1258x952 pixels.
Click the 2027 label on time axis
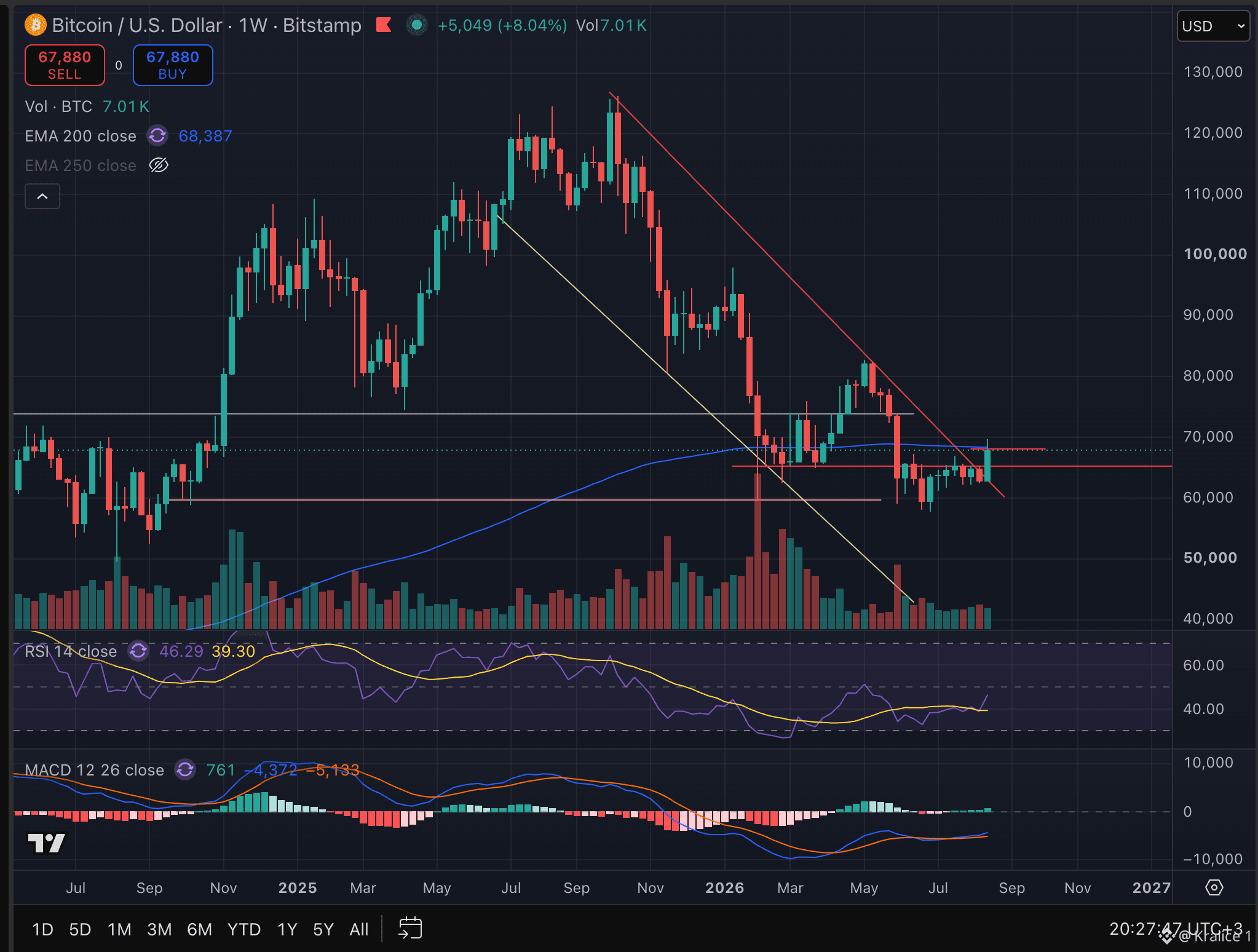coord(1152,888)
